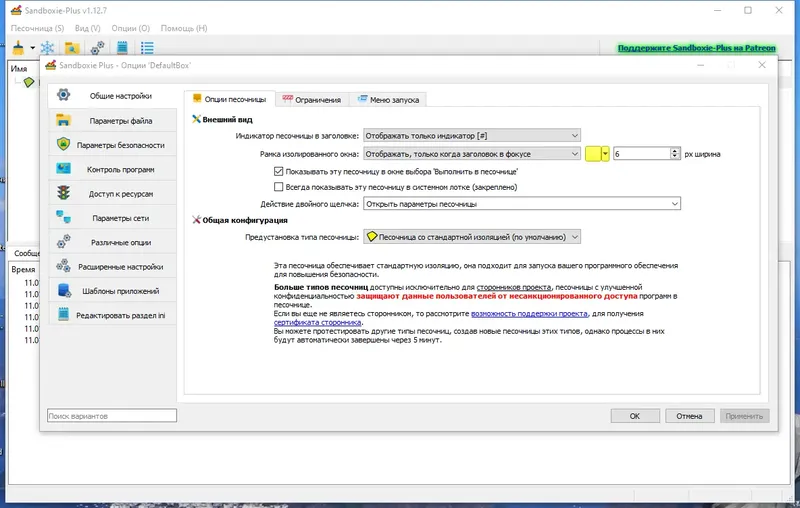Switch to Опции песочницы tab
The image size is (800, 508).
click(x=230, y=99)
